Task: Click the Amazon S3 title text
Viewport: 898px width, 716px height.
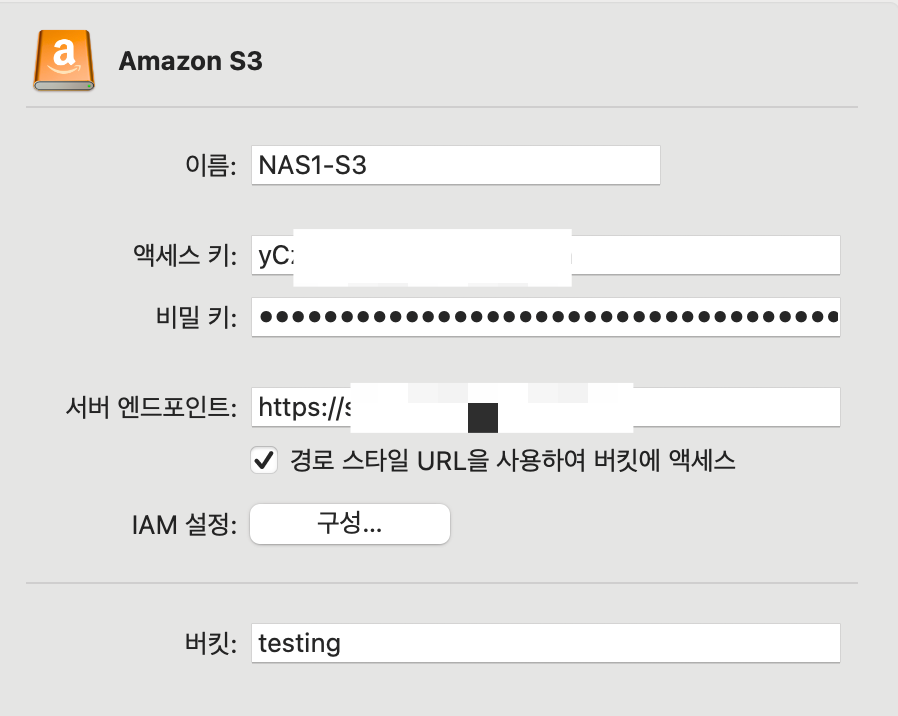Action: [x=190, y=61]
